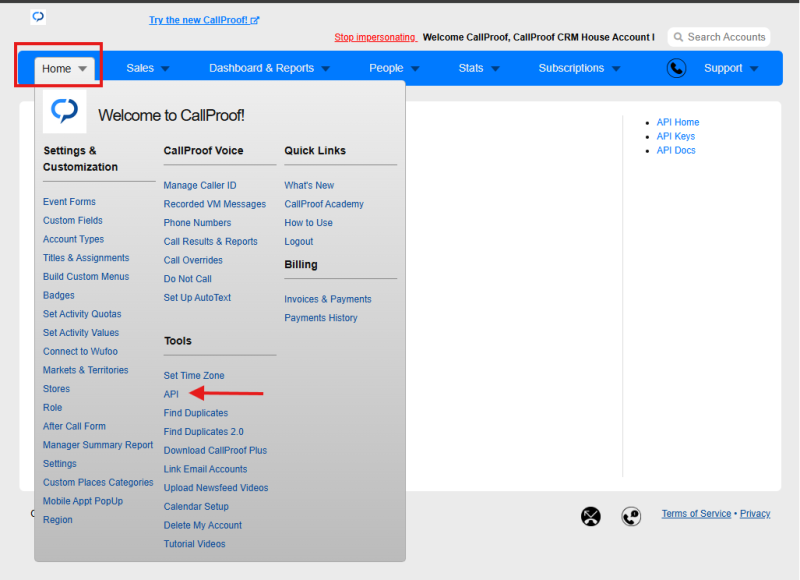Screen dimensions: 800x580
Task: Open What's New quick link
Action: coord(309,186)
